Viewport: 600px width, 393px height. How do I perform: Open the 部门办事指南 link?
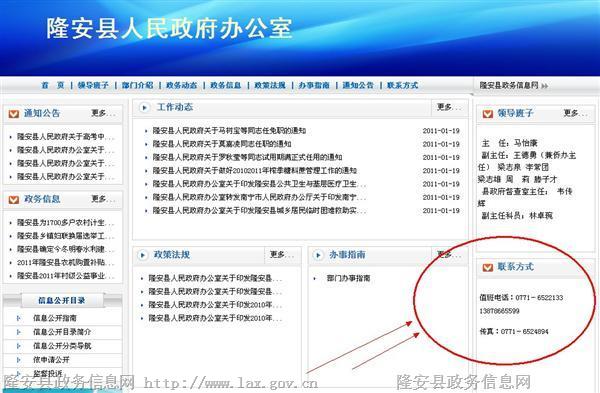click(348, 278)
